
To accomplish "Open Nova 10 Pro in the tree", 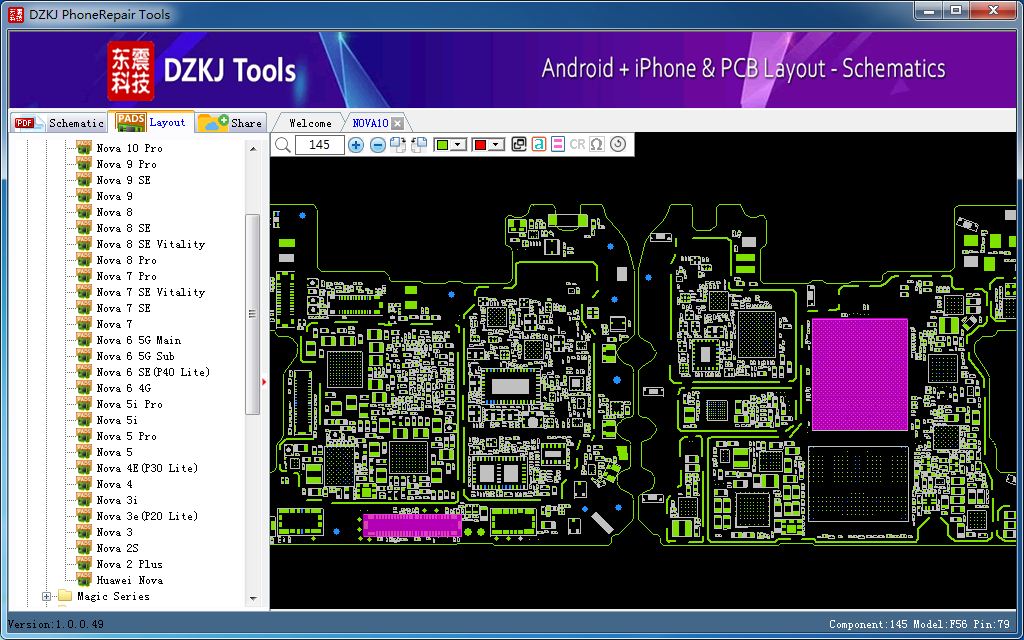I will pos(129,148).
